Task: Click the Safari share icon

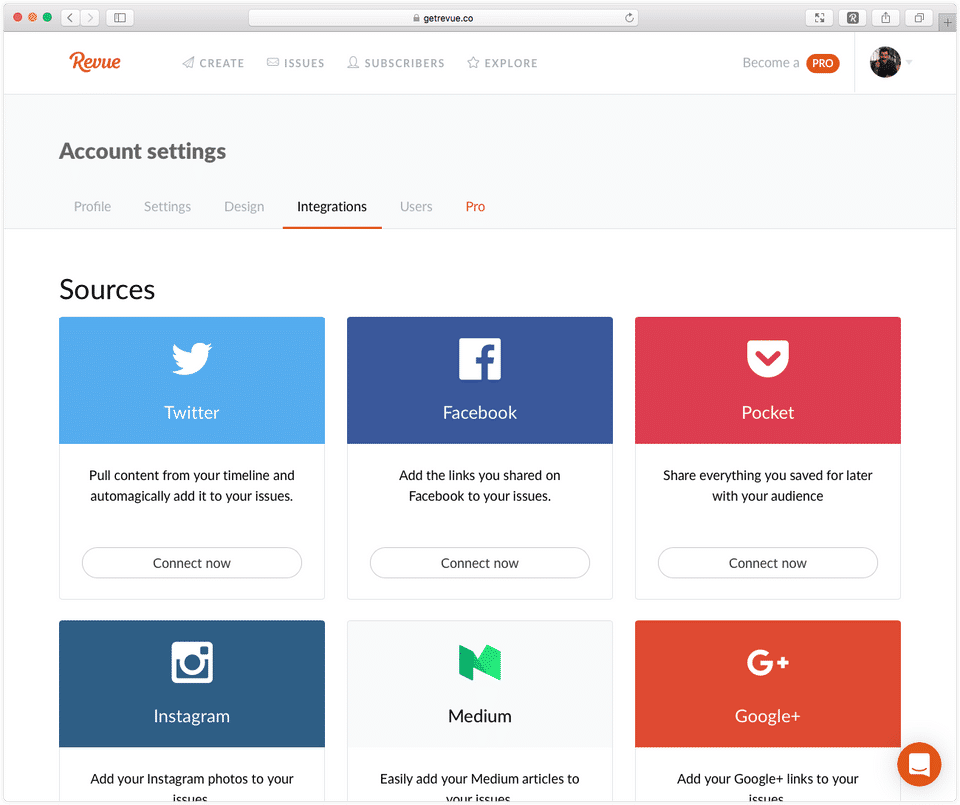Action: pyautogui.click(x=885, y=18)
